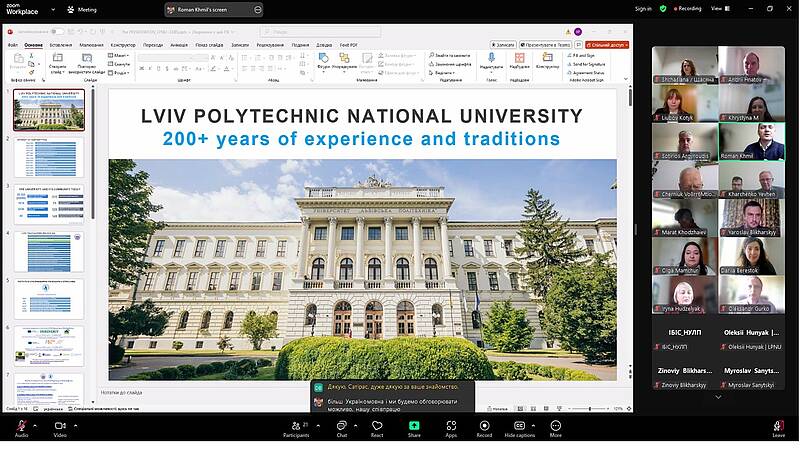
Task: Click the Записати button in PowerPoint
Action: pos(503,45)
